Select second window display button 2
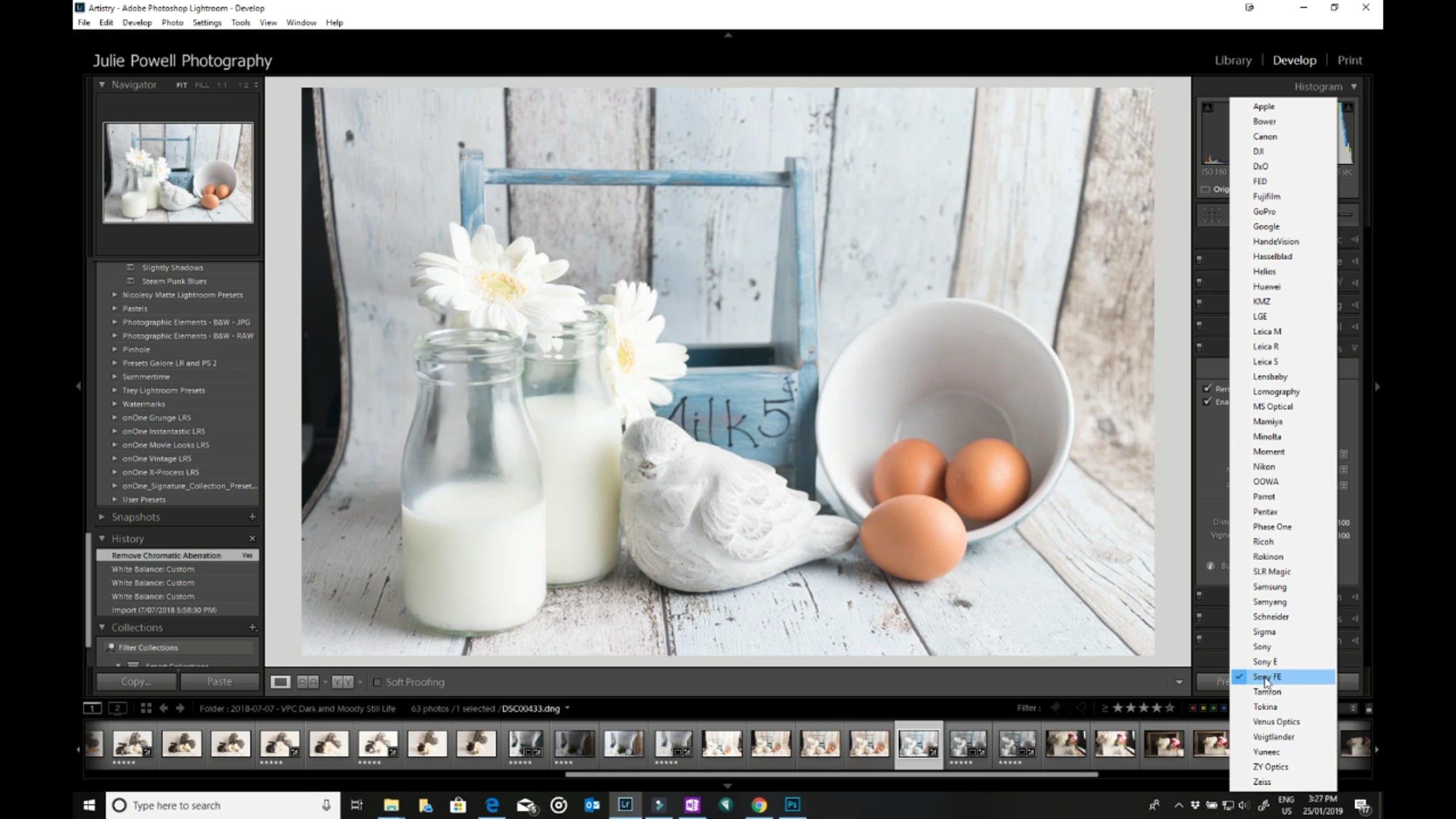 pos(118,708)
